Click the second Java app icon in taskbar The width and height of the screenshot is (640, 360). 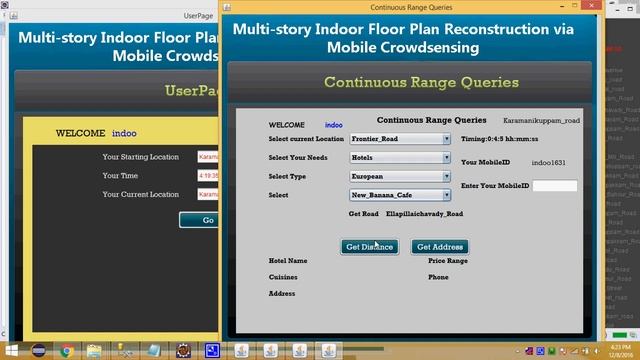click(x=270, y=351)
